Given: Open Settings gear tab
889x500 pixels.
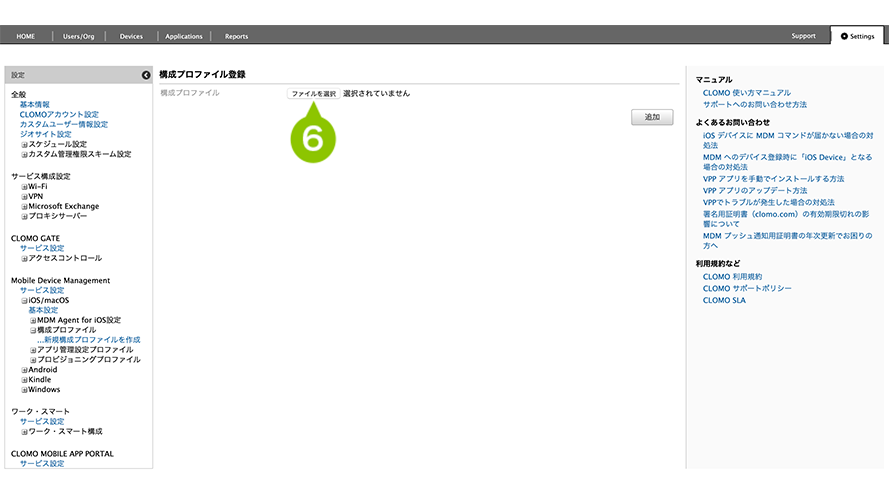Looking at the screenshot, I should 857,36.
